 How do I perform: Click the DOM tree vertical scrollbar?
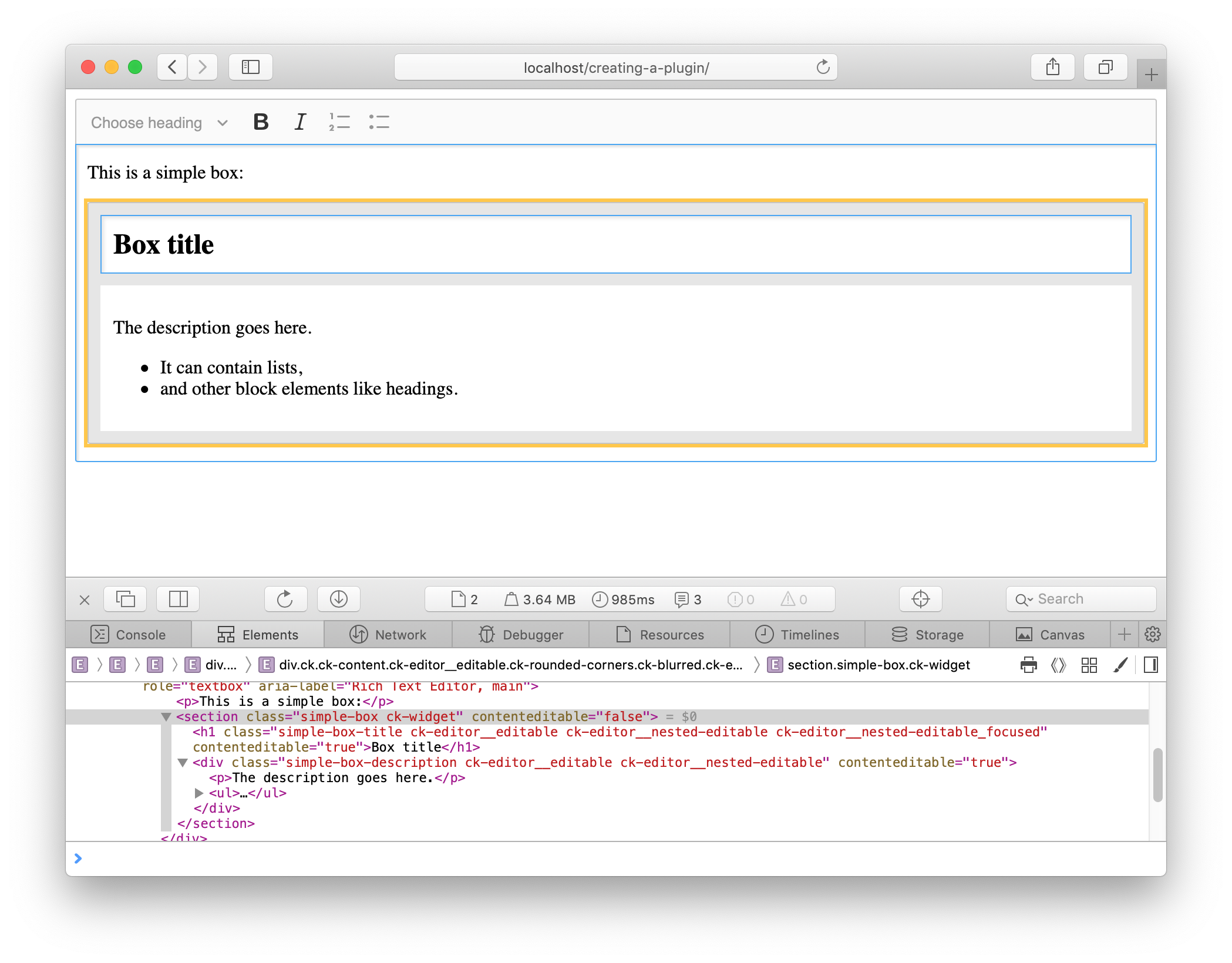pos(1157,775)
